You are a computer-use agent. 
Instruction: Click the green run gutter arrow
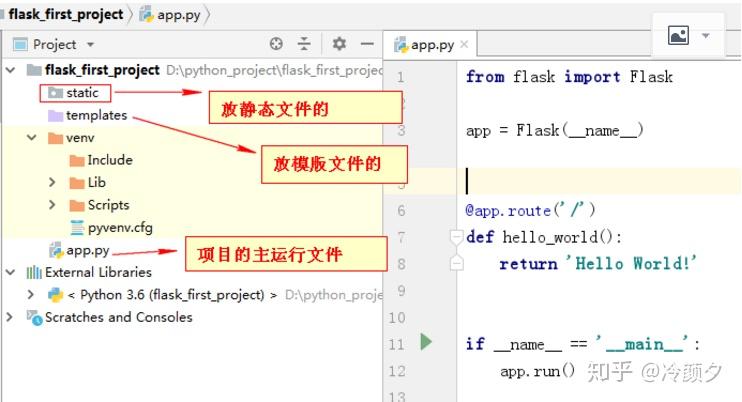pos(426,341)
